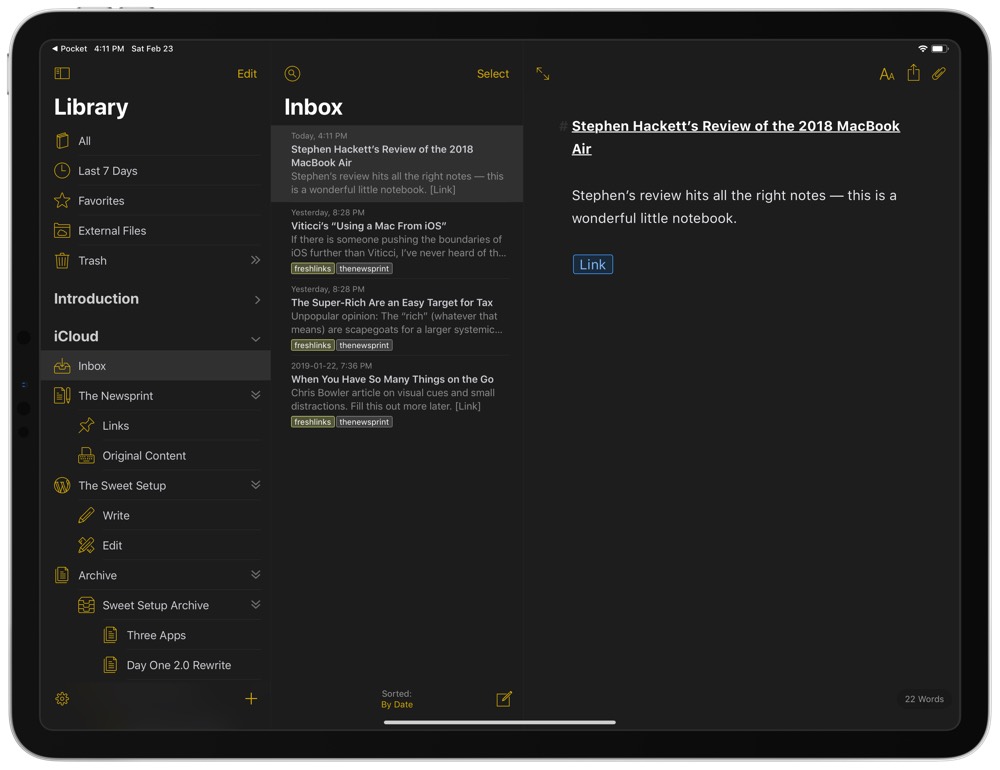The width and height of the screenshot is (1000, 770).
Task: Click the Trash can icon
Action: (62, 260)
